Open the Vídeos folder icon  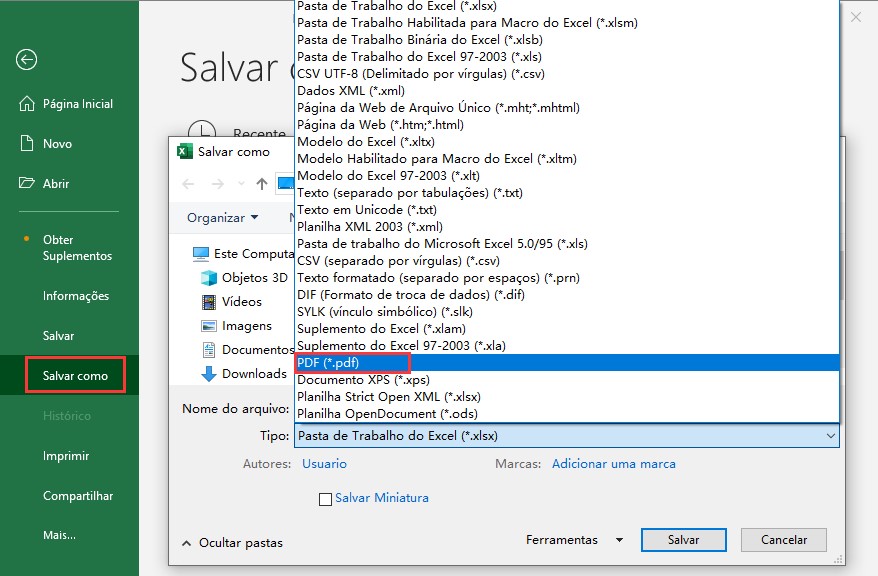point(207,301)
